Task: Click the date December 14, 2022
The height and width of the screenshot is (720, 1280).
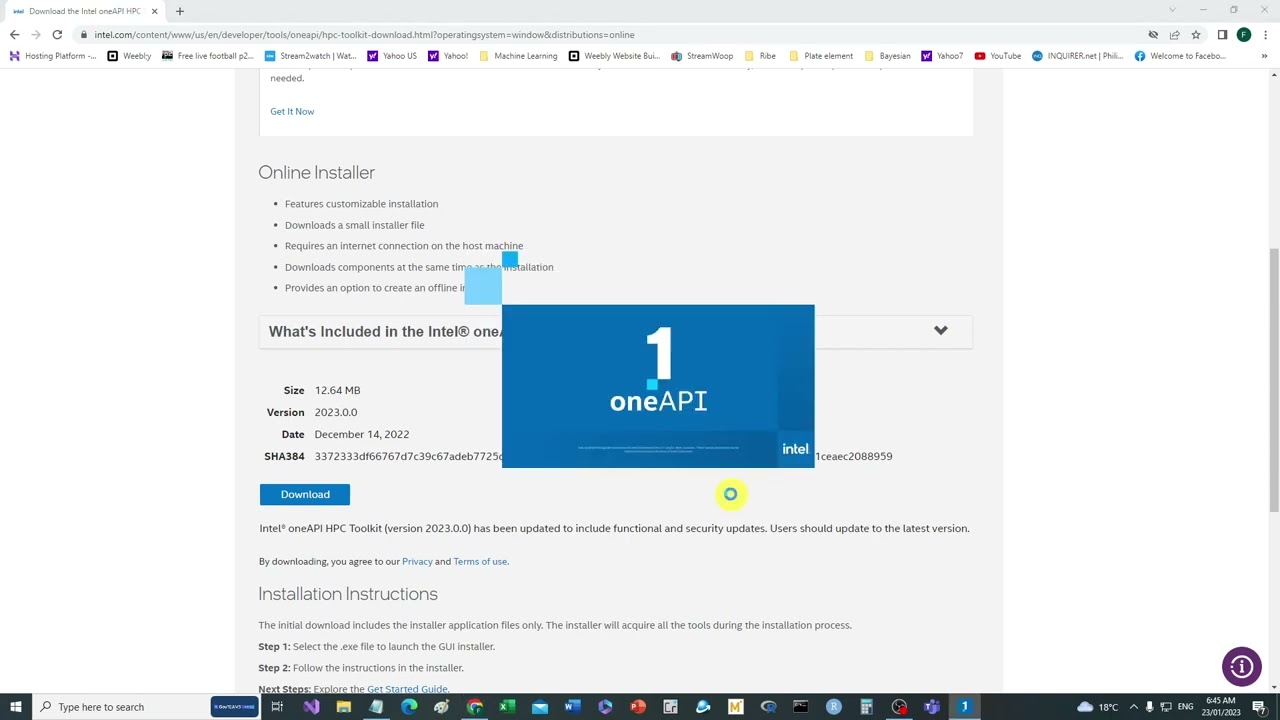Action: 361,434
